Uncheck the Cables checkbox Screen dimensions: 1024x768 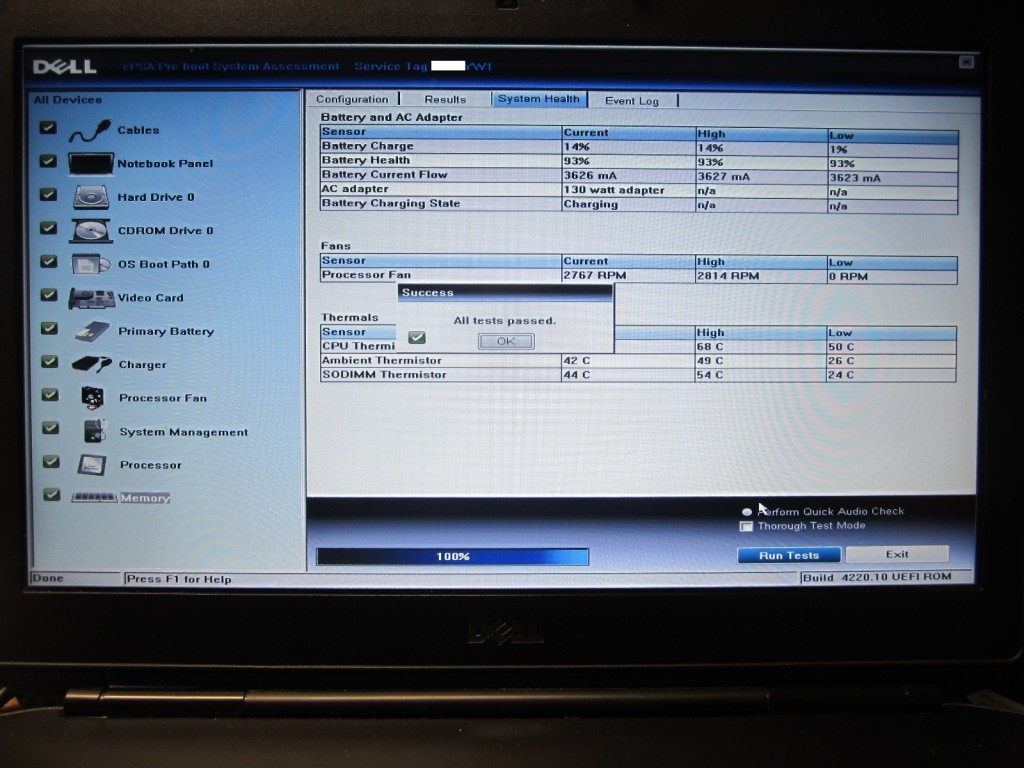pos(48,127)
